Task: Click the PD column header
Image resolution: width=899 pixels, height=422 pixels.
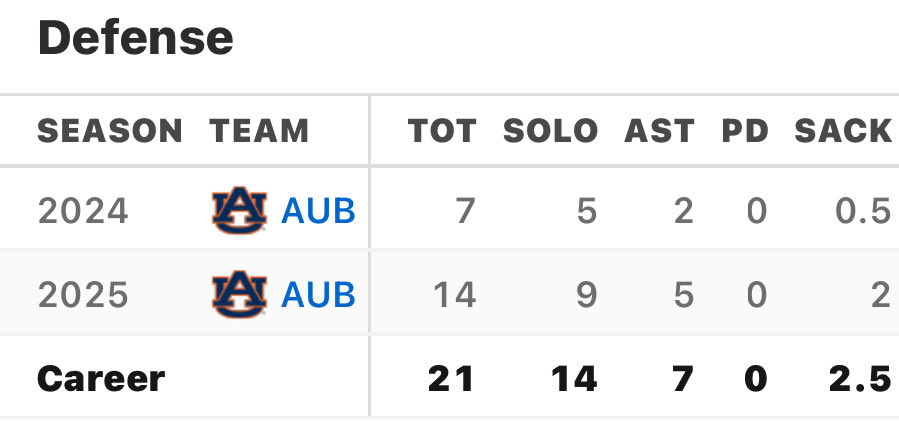Action: coord(745,131)
